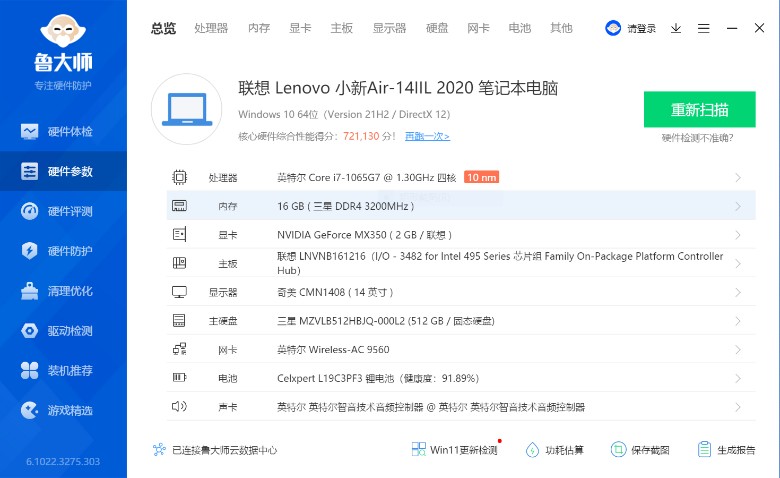Open 游戏精选 games section
This screenshot has height=478, width=780.
tap(63, 410)
